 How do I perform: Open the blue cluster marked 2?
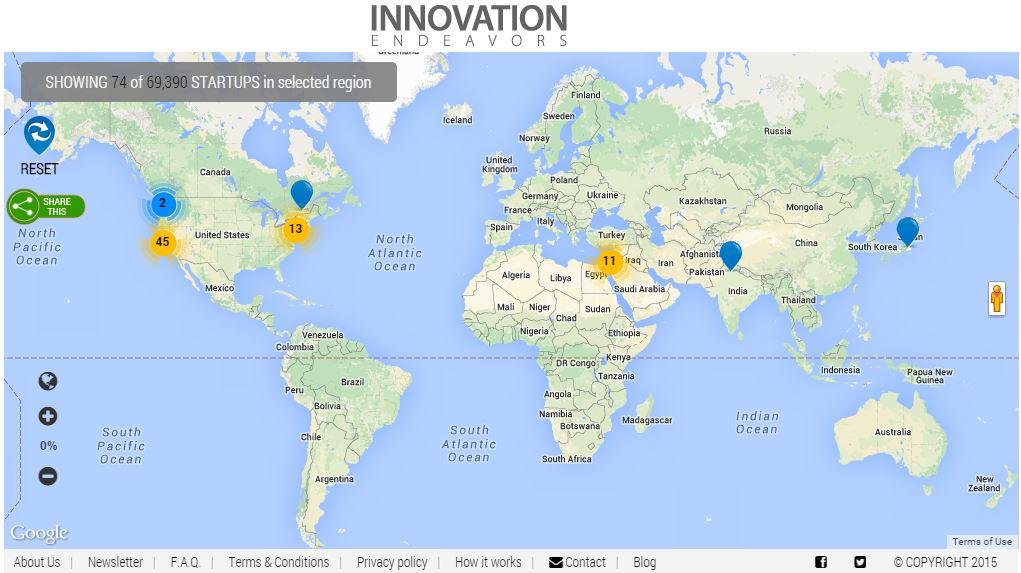(x=163, y=203)
